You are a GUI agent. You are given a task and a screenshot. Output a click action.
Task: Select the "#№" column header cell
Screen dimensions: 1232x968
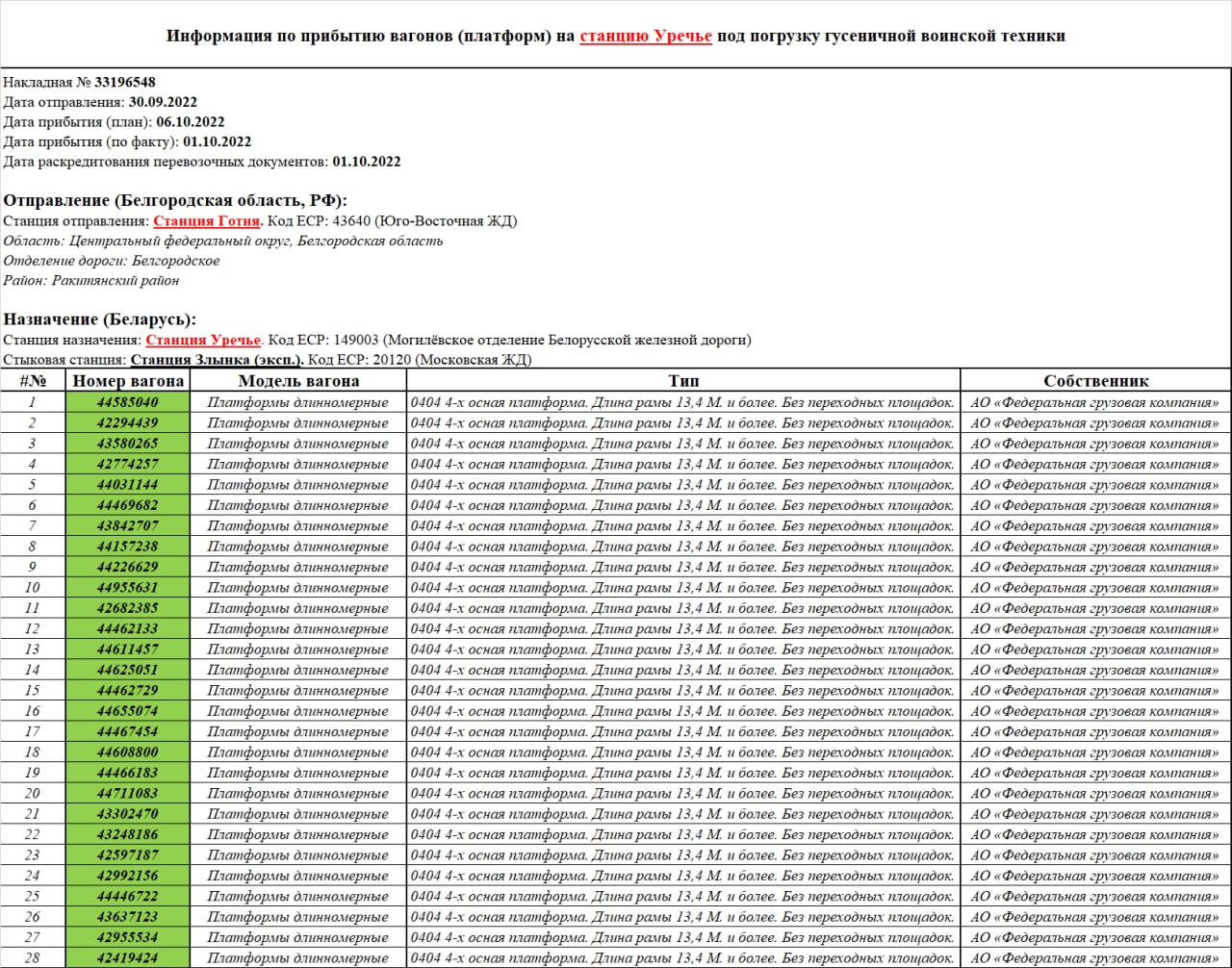pos(33,381)
